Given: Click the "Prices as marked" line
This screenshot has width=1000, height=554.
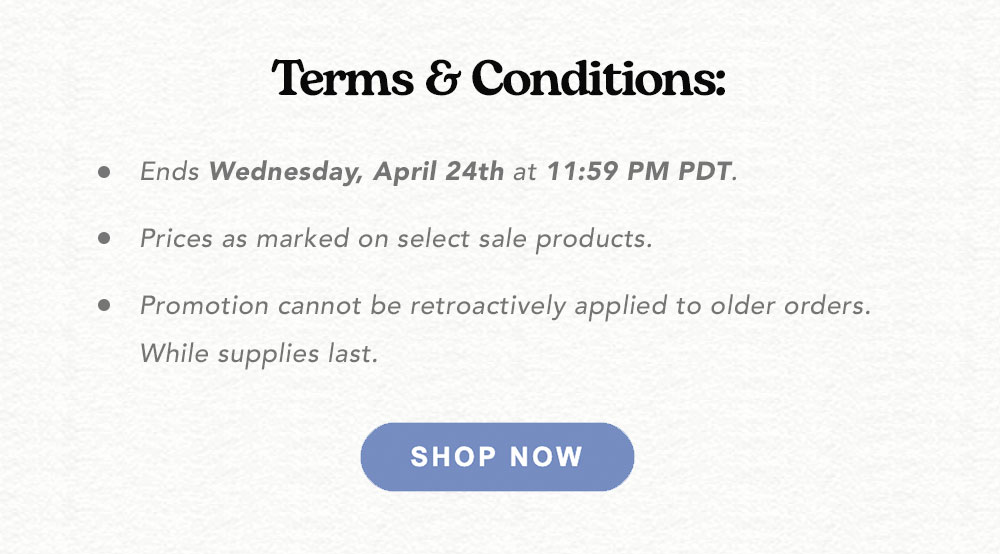Looking at the screenshot, I should point(396,239).
